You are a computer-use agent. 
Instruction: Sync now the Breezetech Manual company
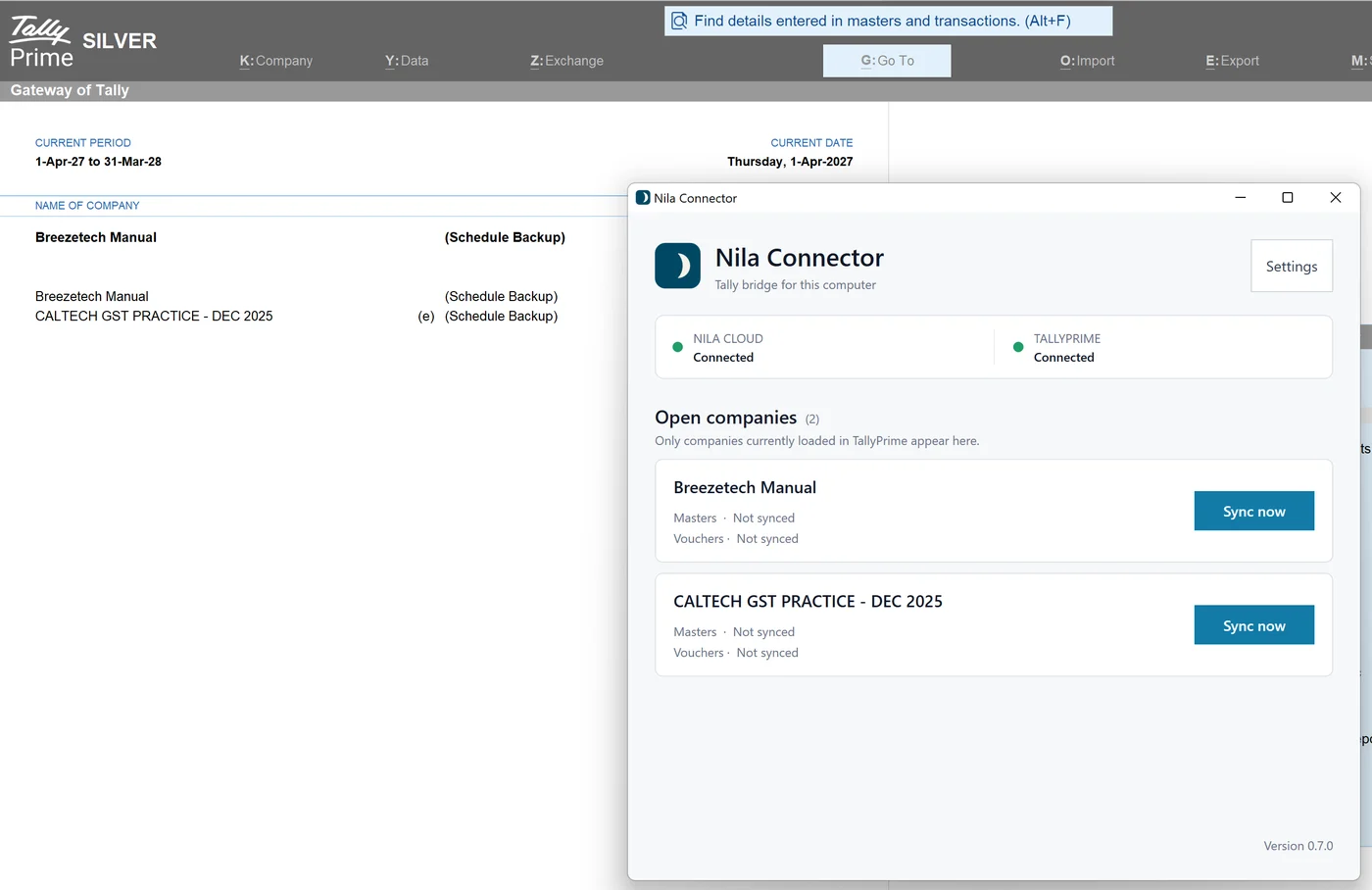[x=1253, y=511]
